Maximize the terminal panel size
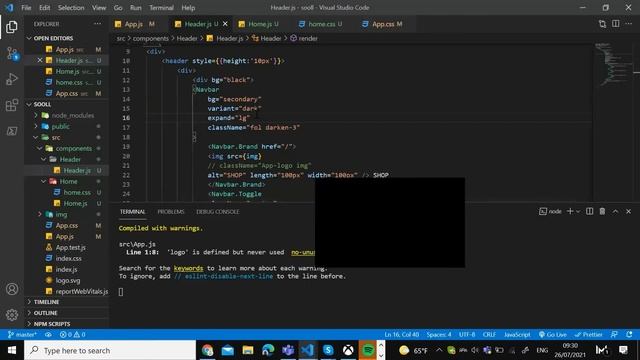This screenshot has width=640, height=360. pyautogui.click(x=616, y=211)
